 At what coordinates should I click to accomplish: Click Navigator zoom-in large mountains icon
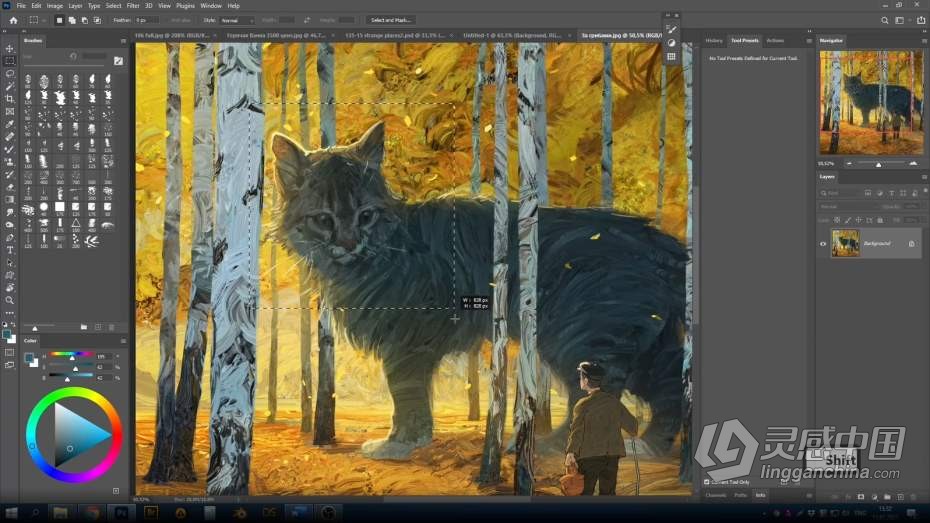coord(913,164)
